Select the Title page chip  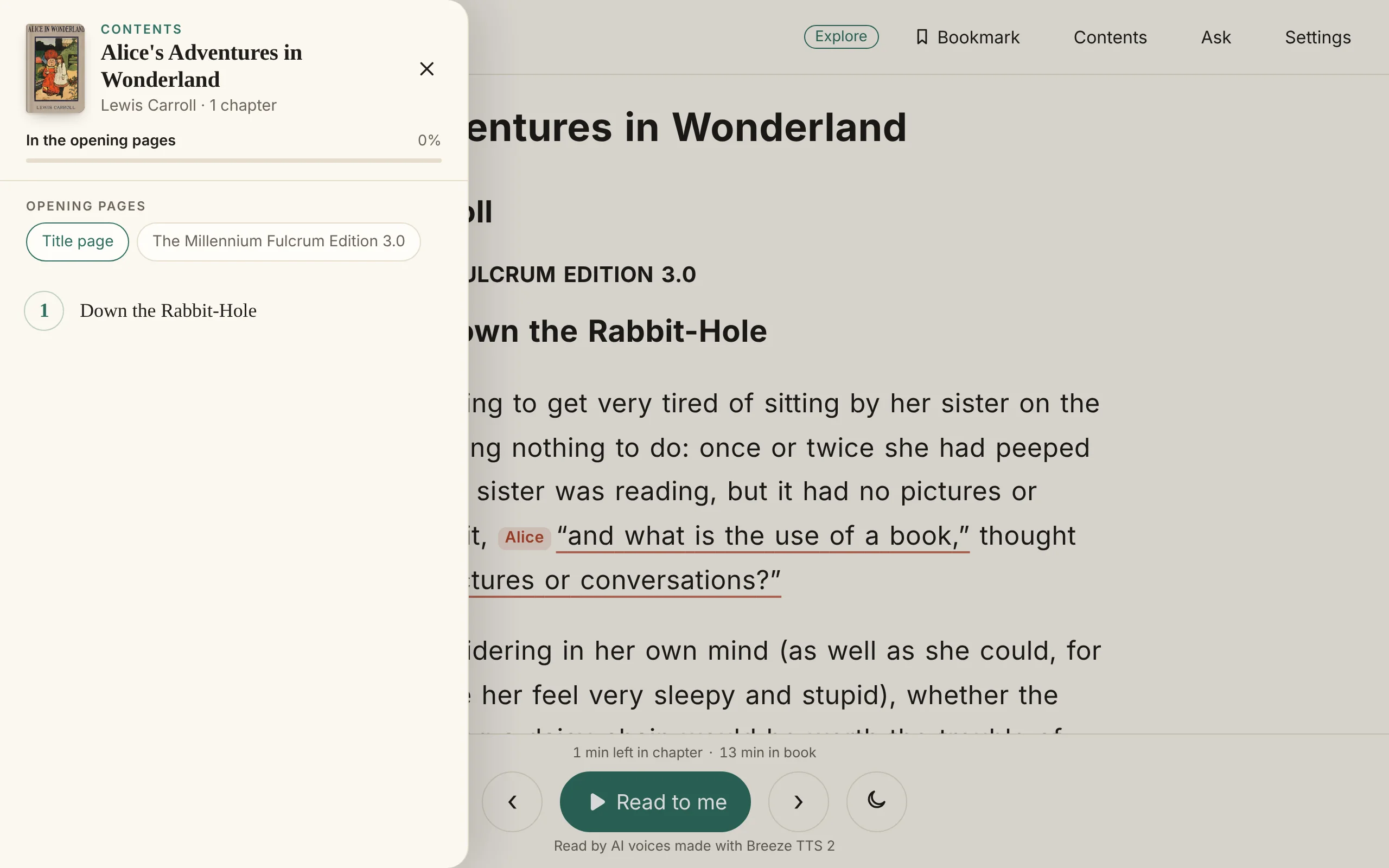click(78, 242)
